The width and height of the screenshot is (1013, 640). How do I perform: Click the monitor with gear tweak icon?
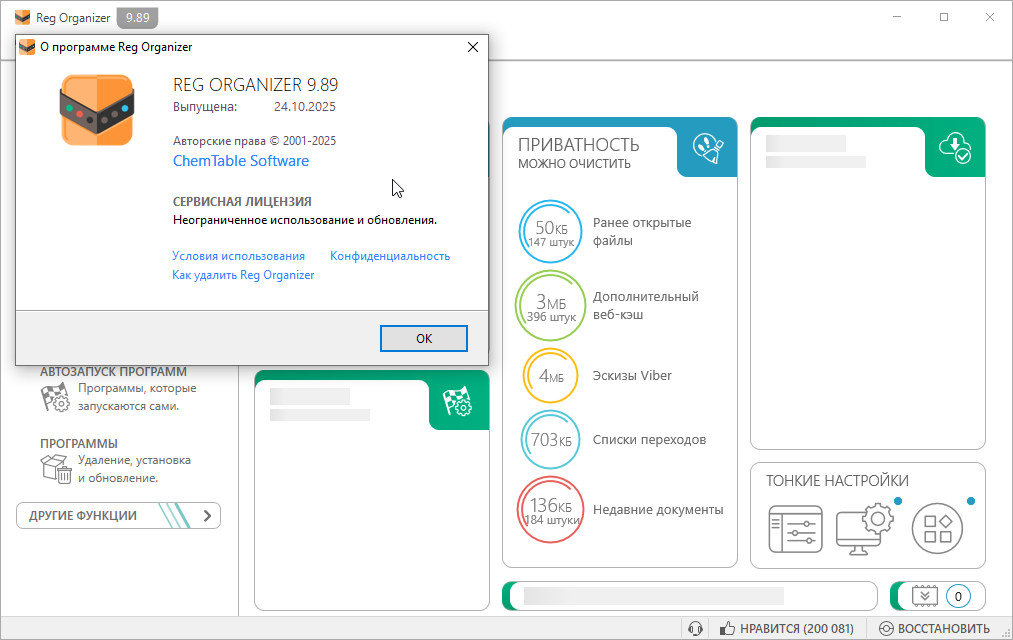(864, 528)
